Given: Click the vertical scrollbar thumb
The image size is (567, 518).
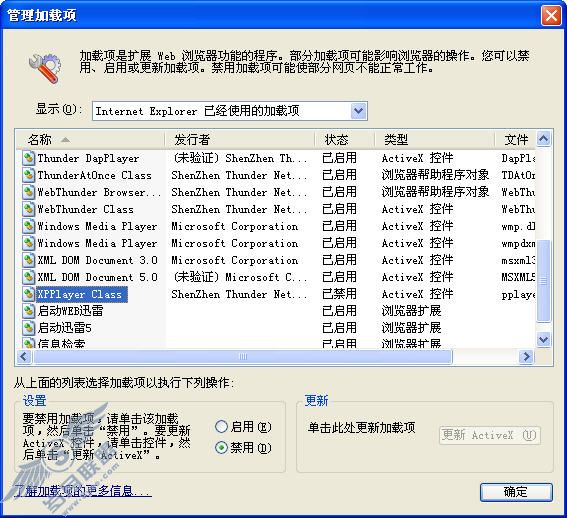Looking at the screenshot, I should pos(543,280).
